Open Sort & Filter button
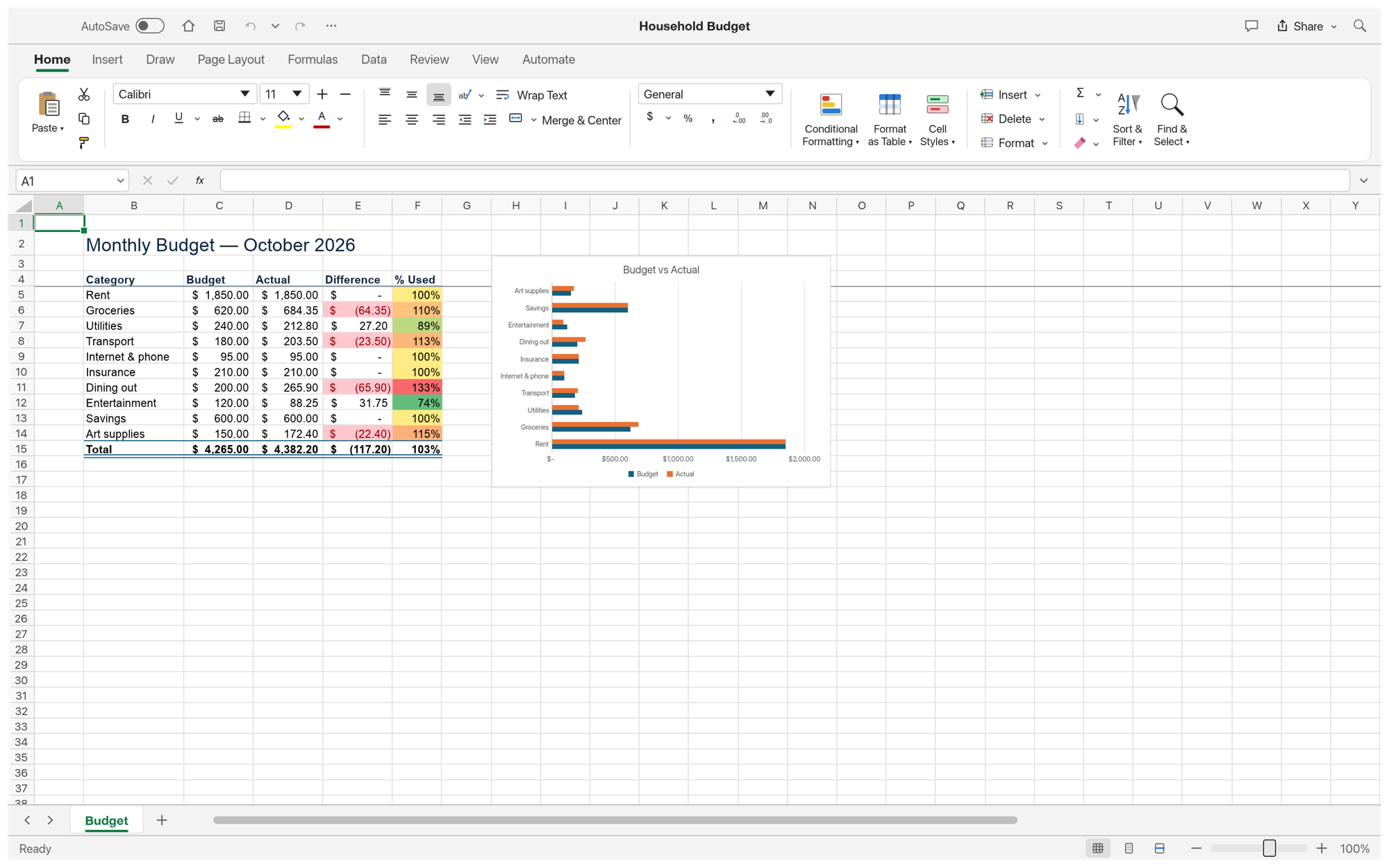 (1127, 119)
